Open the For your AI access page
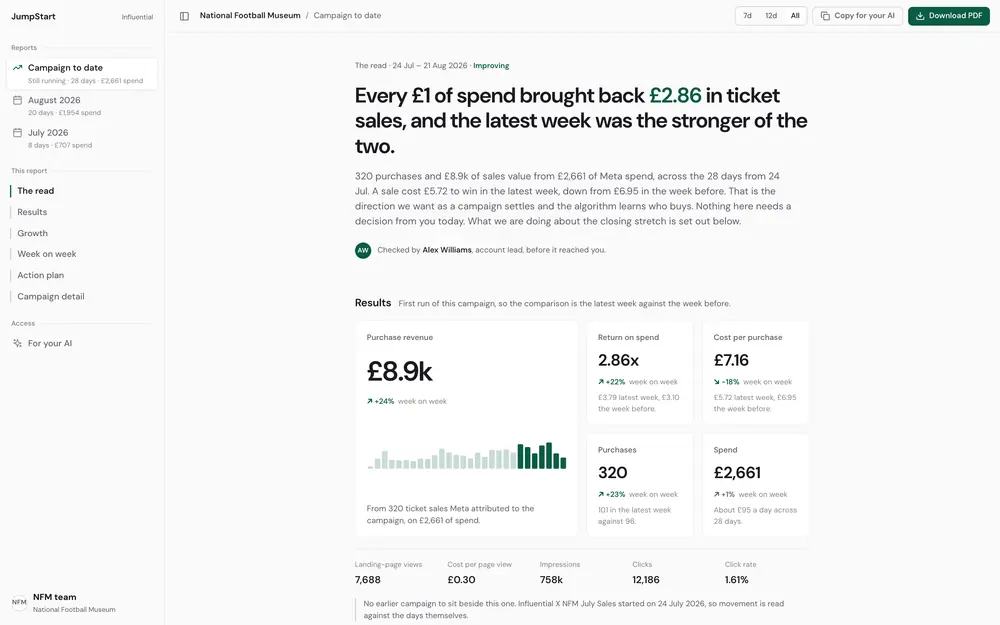The image size is (1000, 625). click(82, 343)
